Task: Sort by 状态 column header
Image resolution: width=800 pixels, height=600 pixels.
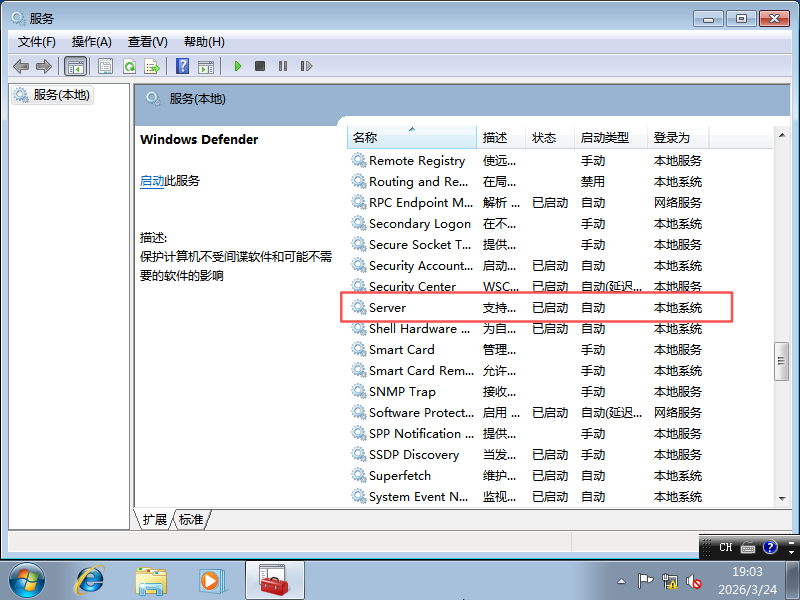Action: coord(550,138)
